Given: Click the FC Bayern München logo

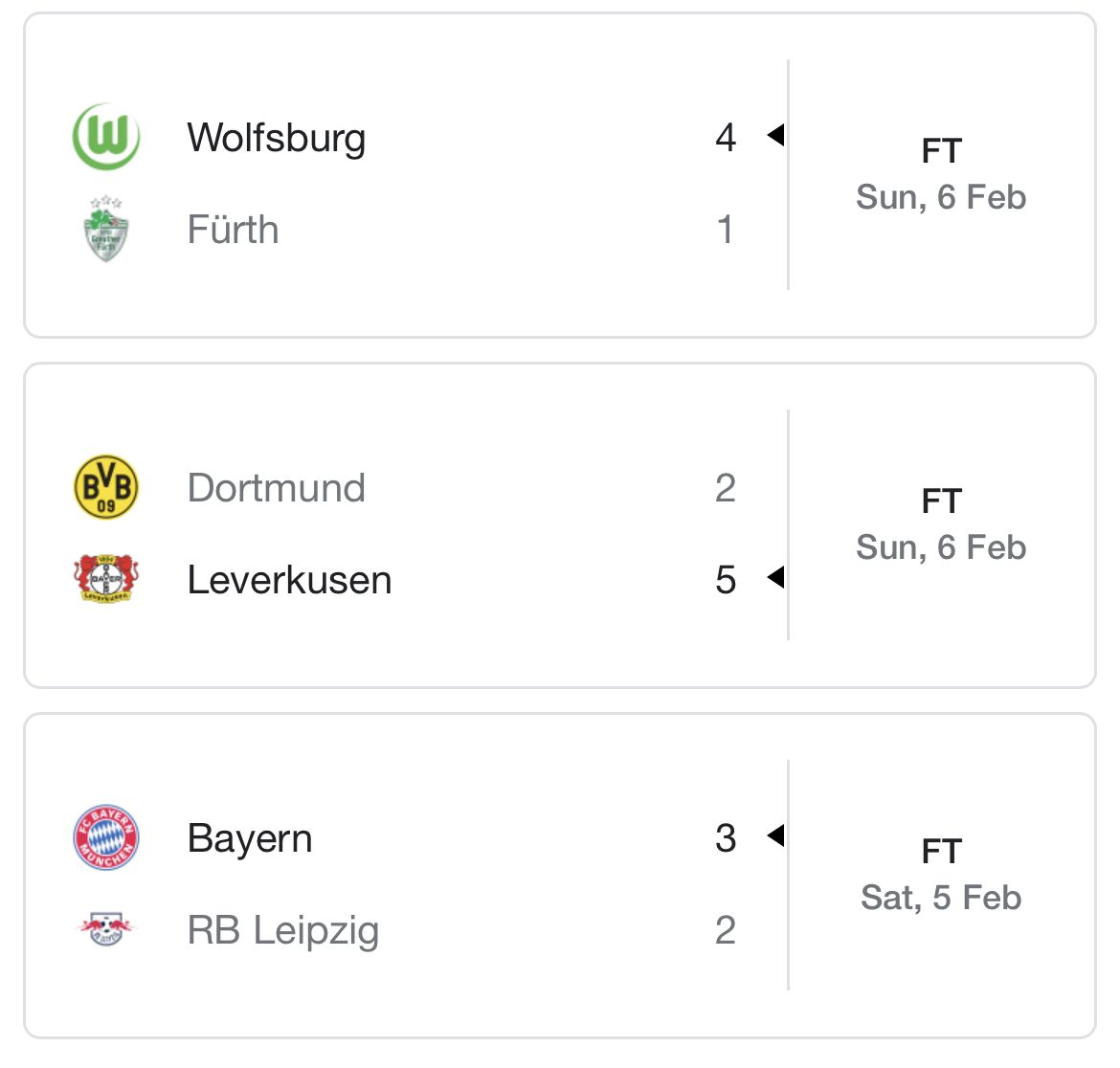Looking at the screenshot, I should coord(106,837).
